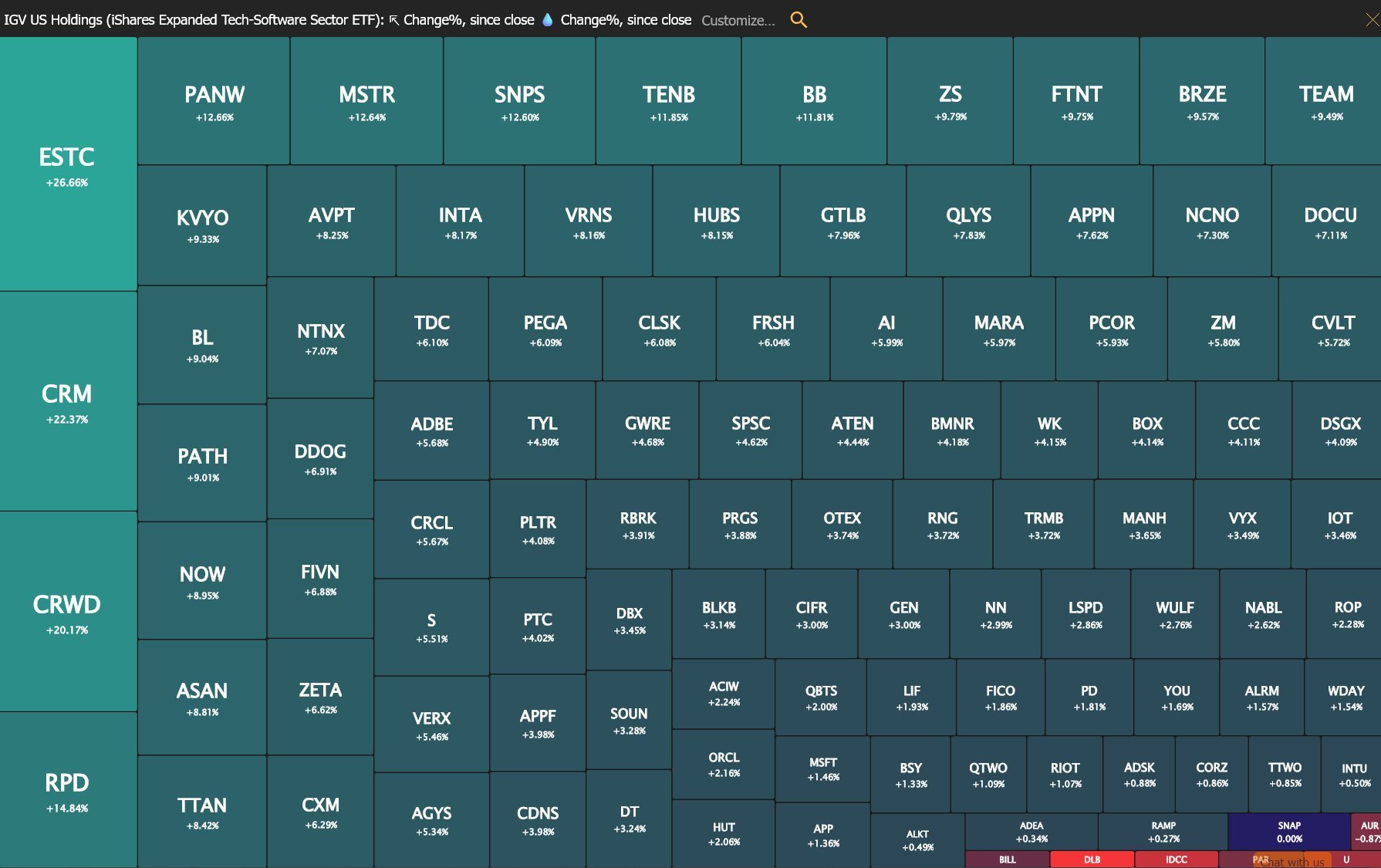This screenshot has width=1381, height=868.
Task: Close the IGV heatmap with the X
Action: tap(1373, 20)
